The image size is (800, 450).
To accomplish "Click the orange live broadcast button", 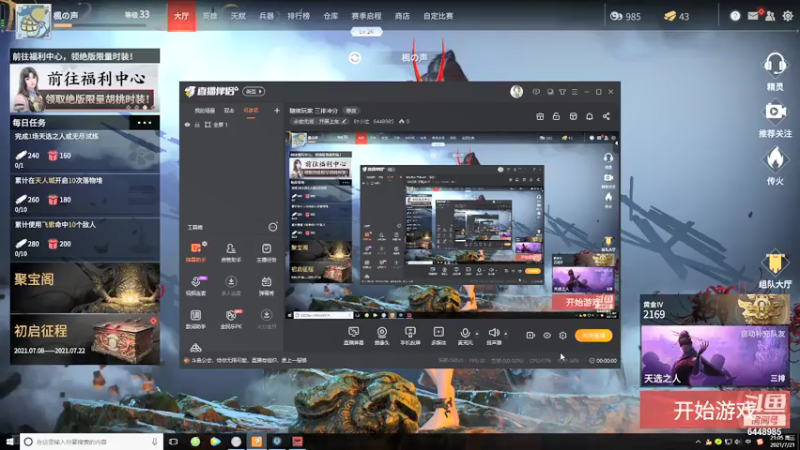I will pos(593,335).
